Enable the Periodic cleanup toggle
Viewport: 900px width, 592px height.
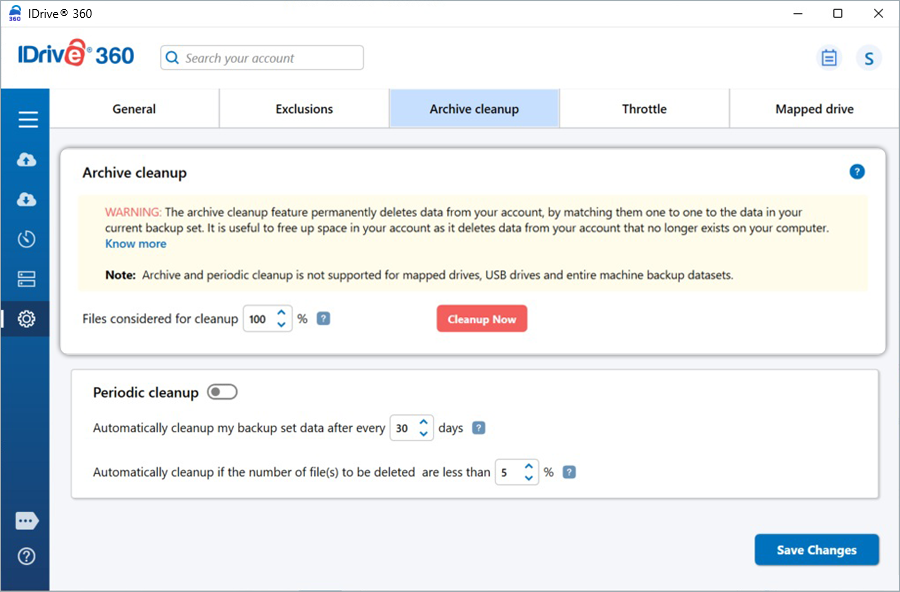222,392
